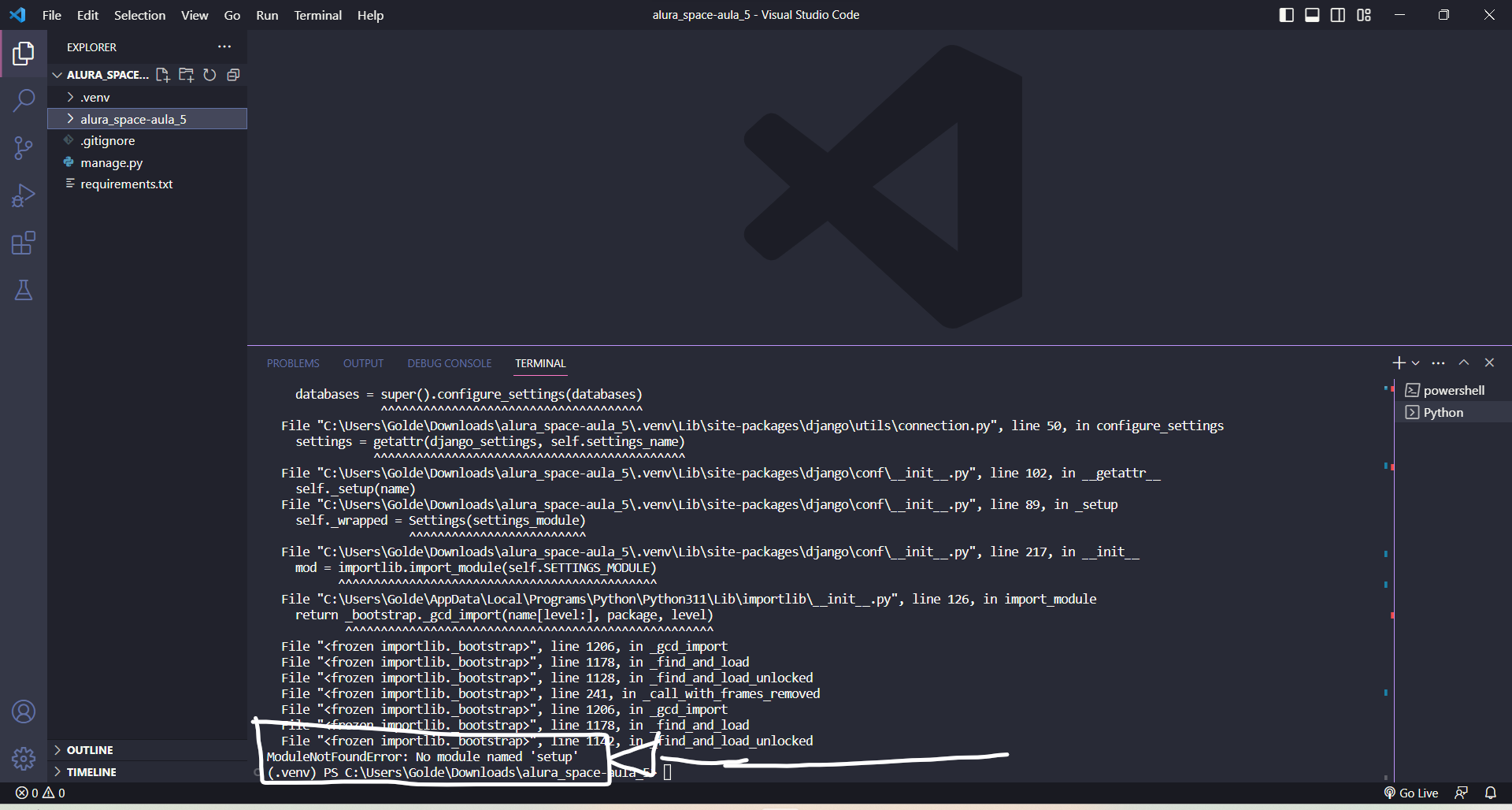This screenshot has width=1512, height=810.
Task: Toggle the bottom panel layout icon
Action: (1312, 15)
